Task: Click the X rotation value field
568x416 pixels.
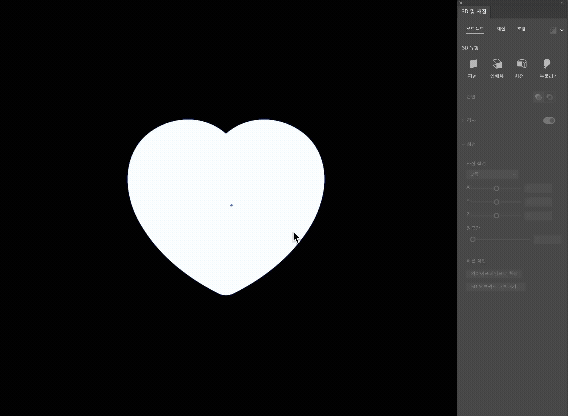Action: (538, 188)
